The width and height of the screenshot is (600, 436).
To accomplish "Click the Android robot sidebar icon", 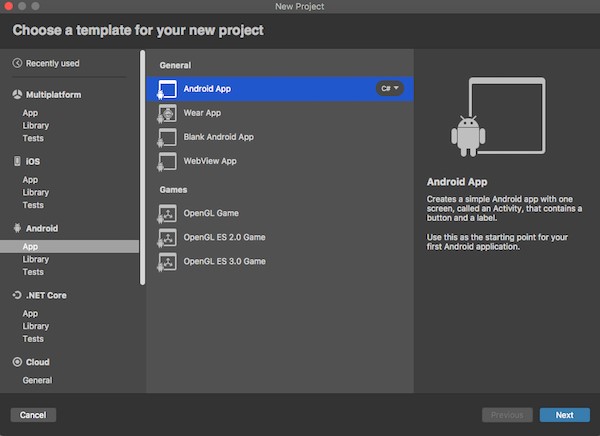I will [17, 228].
